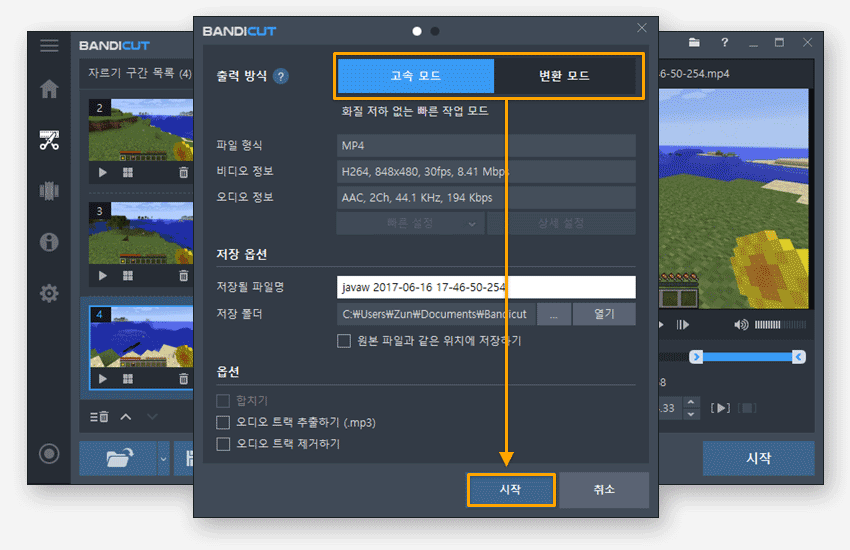Click the grid icon under segment 2

[x=128, y=173]
